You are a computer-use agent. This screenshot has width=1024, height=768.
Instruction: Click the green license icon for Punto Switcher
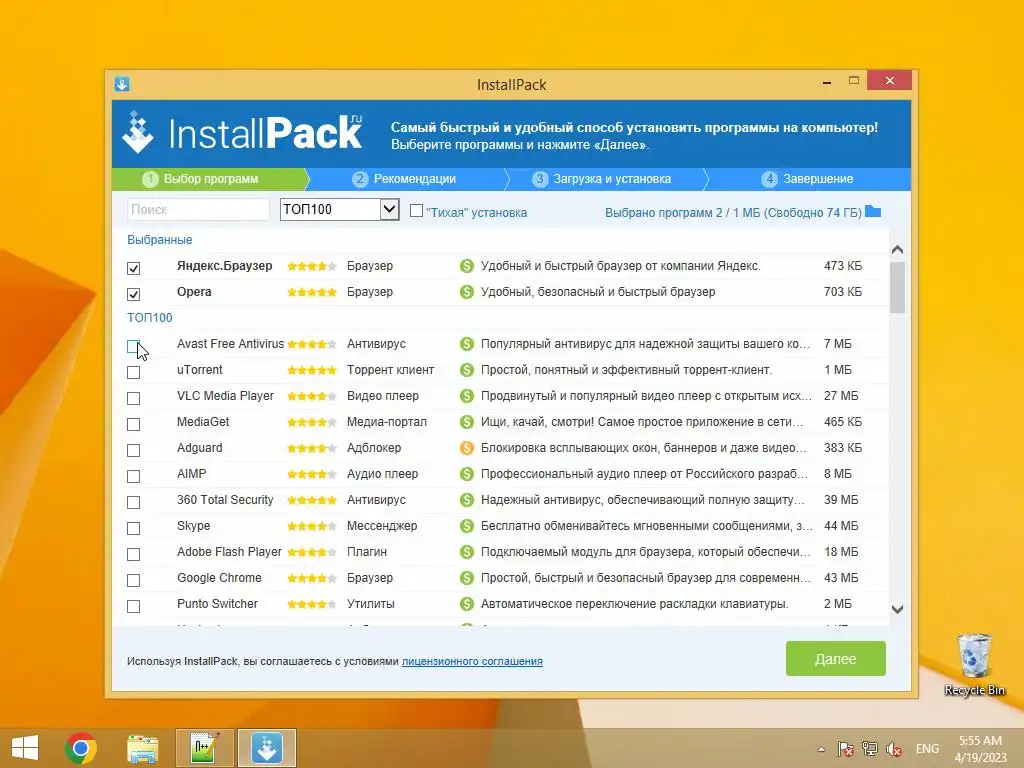coord(466,604)
